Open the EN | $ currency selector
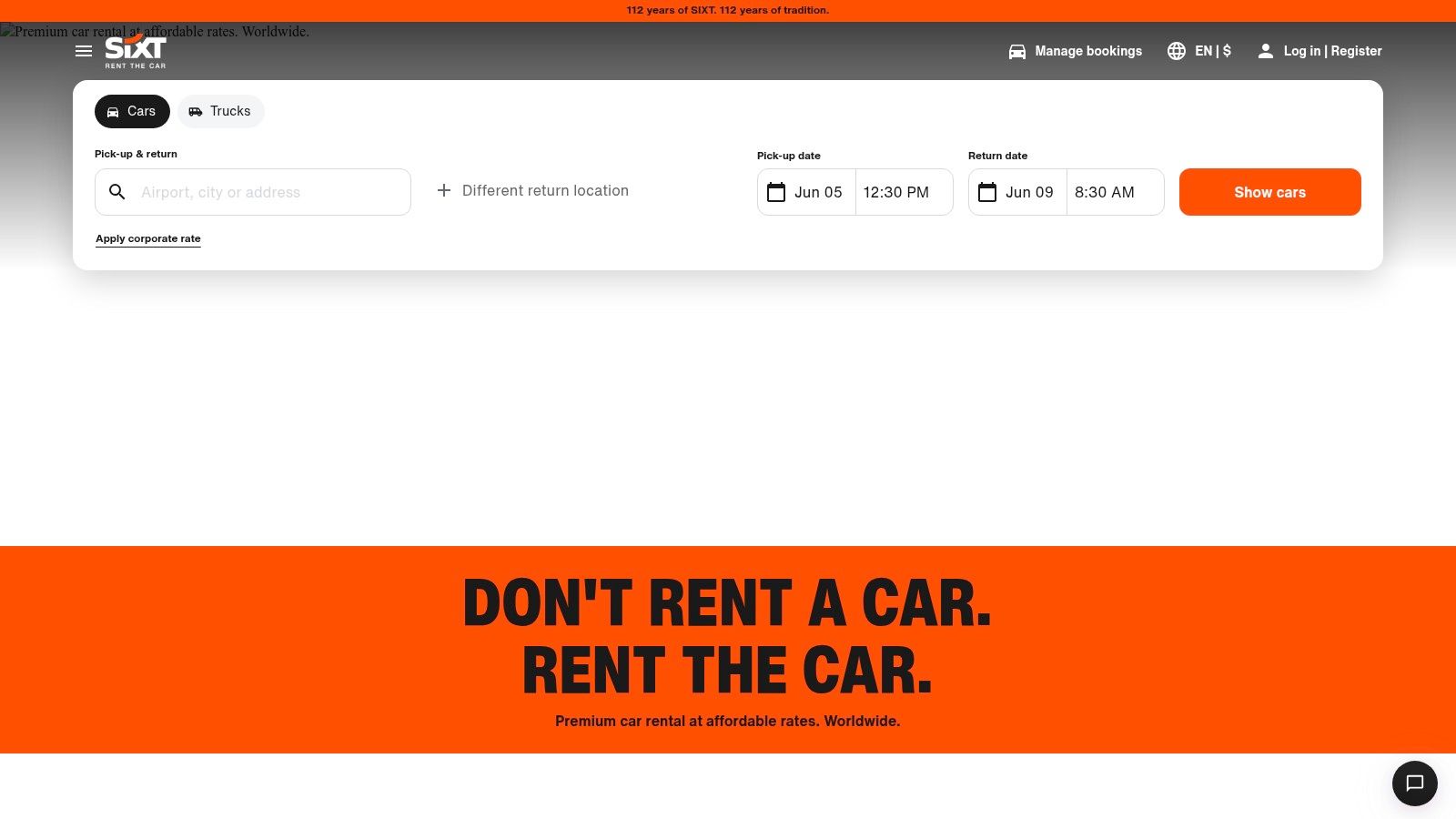Viewport: 1456px width, 819px height. coord(1212,51)
